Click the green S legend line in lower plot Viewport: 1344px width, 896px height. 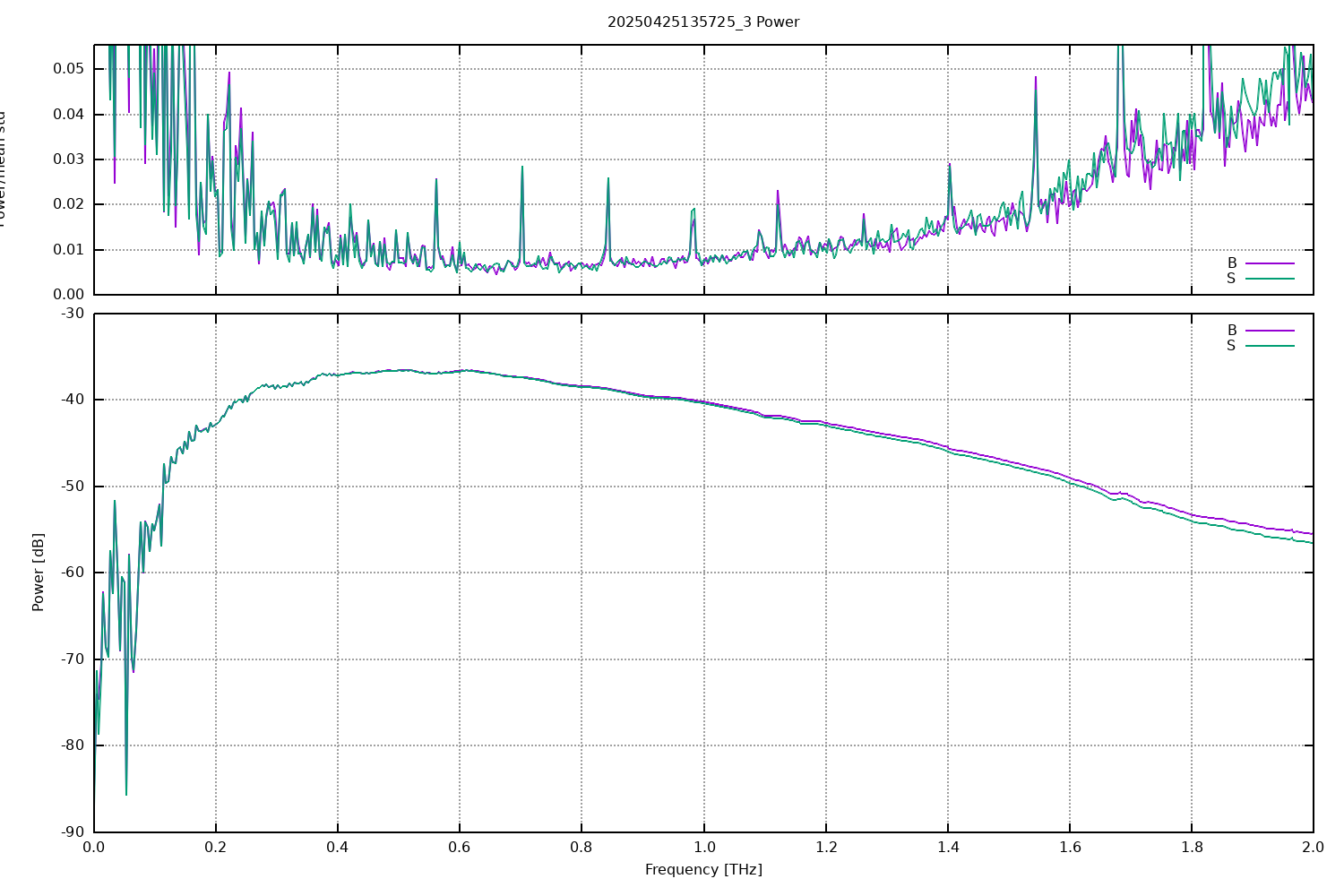(x=1270, y=346)
